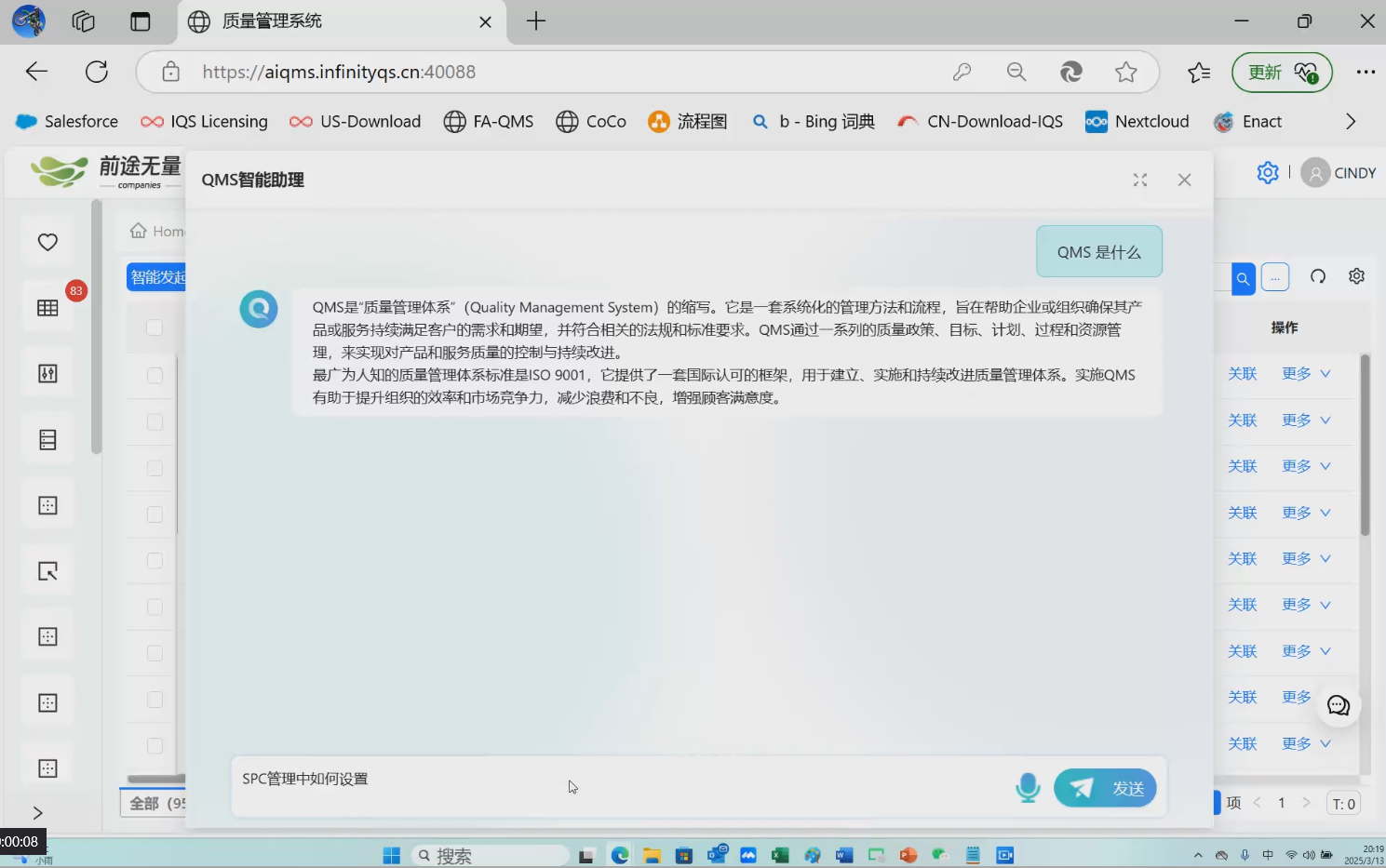Open the heart-shaped favorites icon in sidebar
This screenshot has width=1386, height=868.
coord(47,241)
